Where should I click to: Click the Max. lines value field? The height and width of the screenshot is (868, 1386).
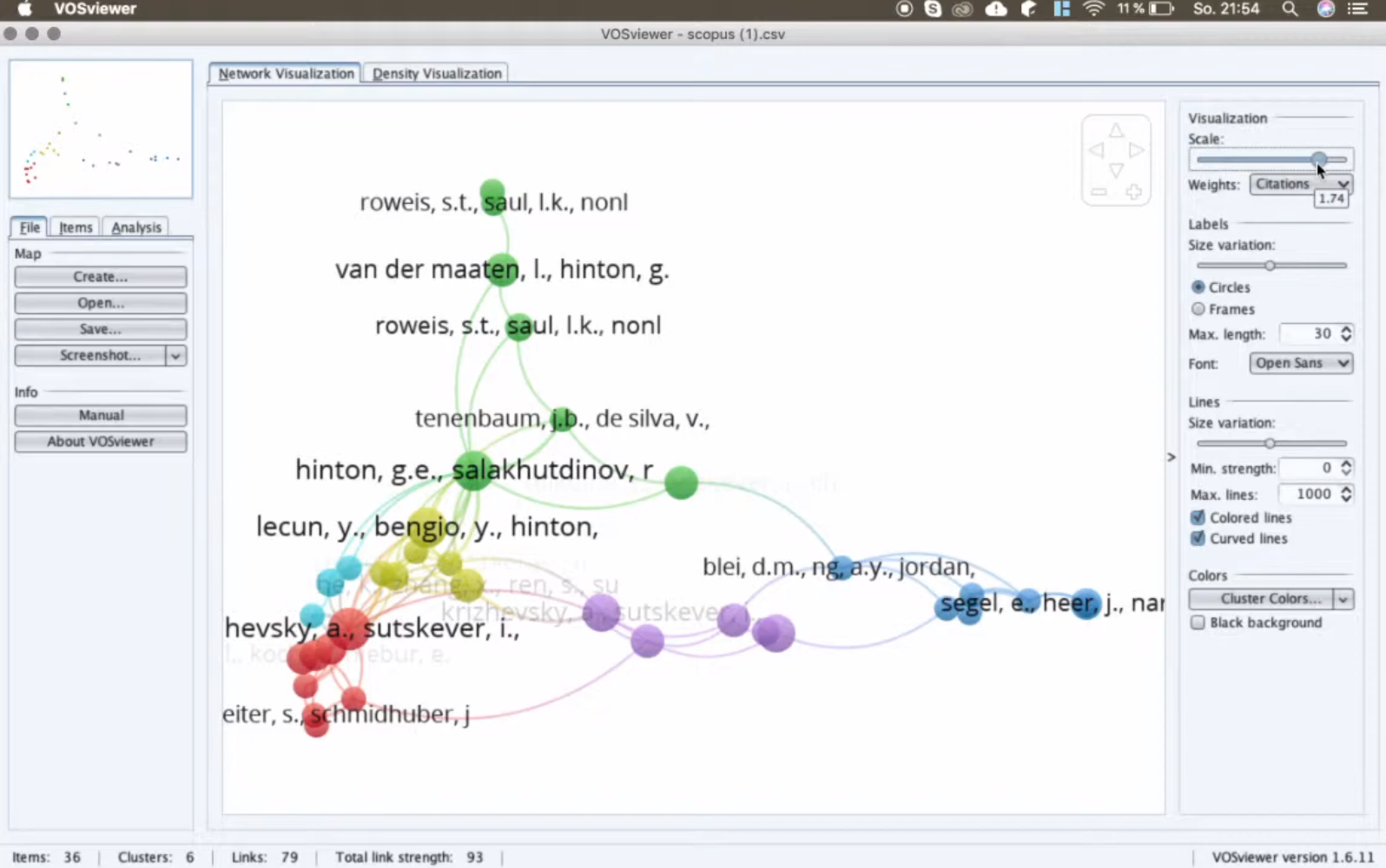coord(1309,494)
